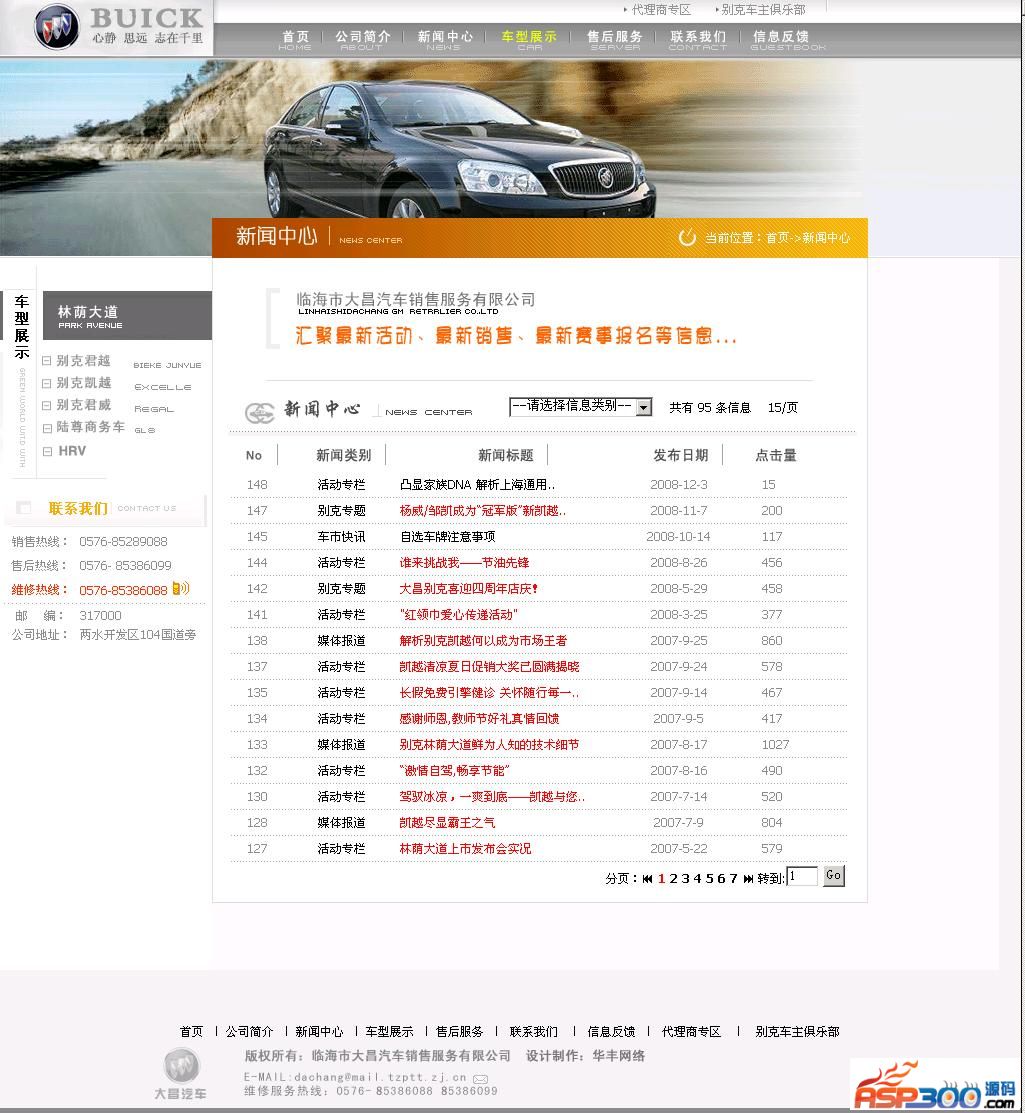Click the footer email address dachang@mail.tzptt.zj.cn
This screenshot has width=1025, height=1113.
[x=380, y=1078]
